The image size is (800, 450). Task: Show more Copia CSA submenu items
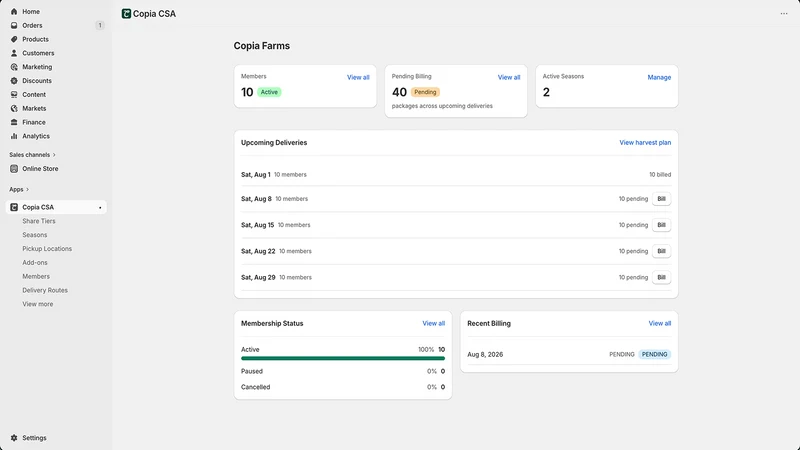point(37,304)
